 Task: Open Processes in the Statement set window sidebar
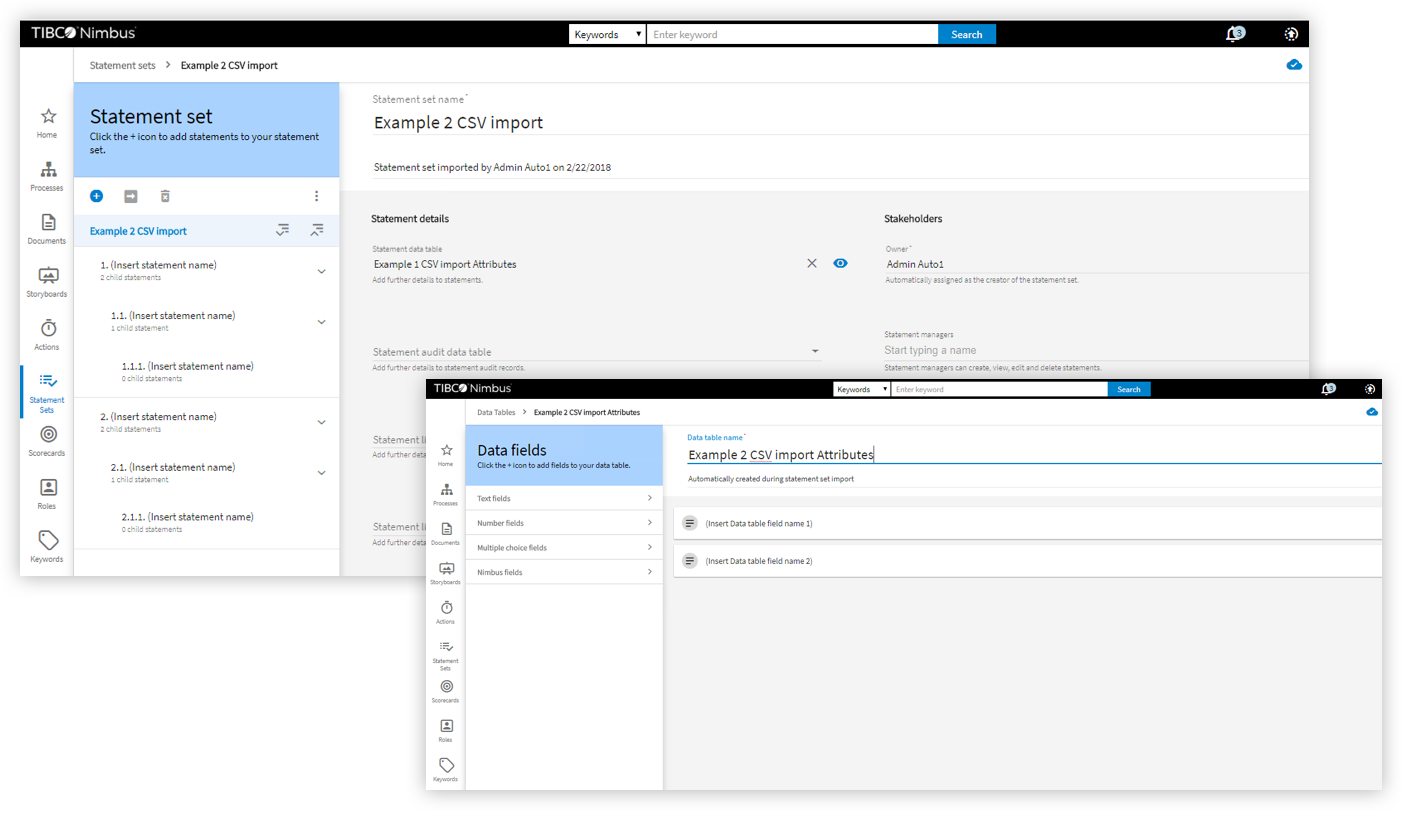(x=47, y=176)
